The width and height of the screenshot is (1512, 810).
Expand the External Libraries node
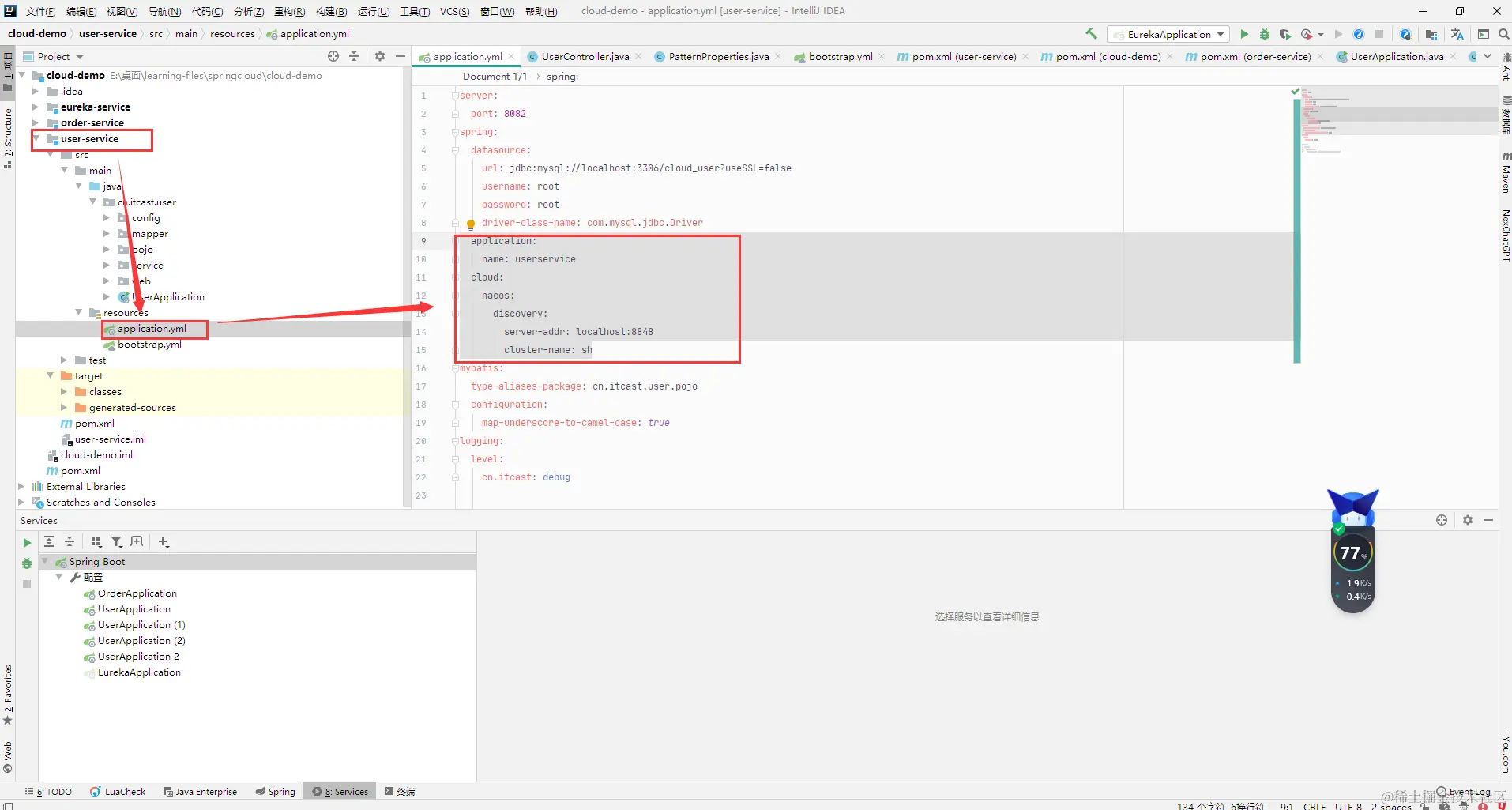point(22,487)
